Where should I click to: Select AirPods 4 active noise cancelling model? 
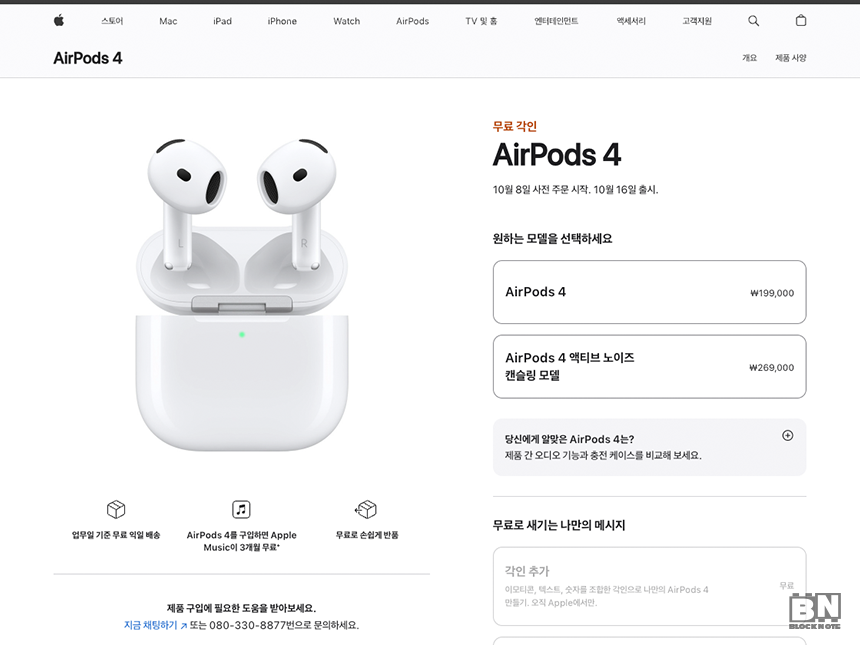tap(649, 366)
